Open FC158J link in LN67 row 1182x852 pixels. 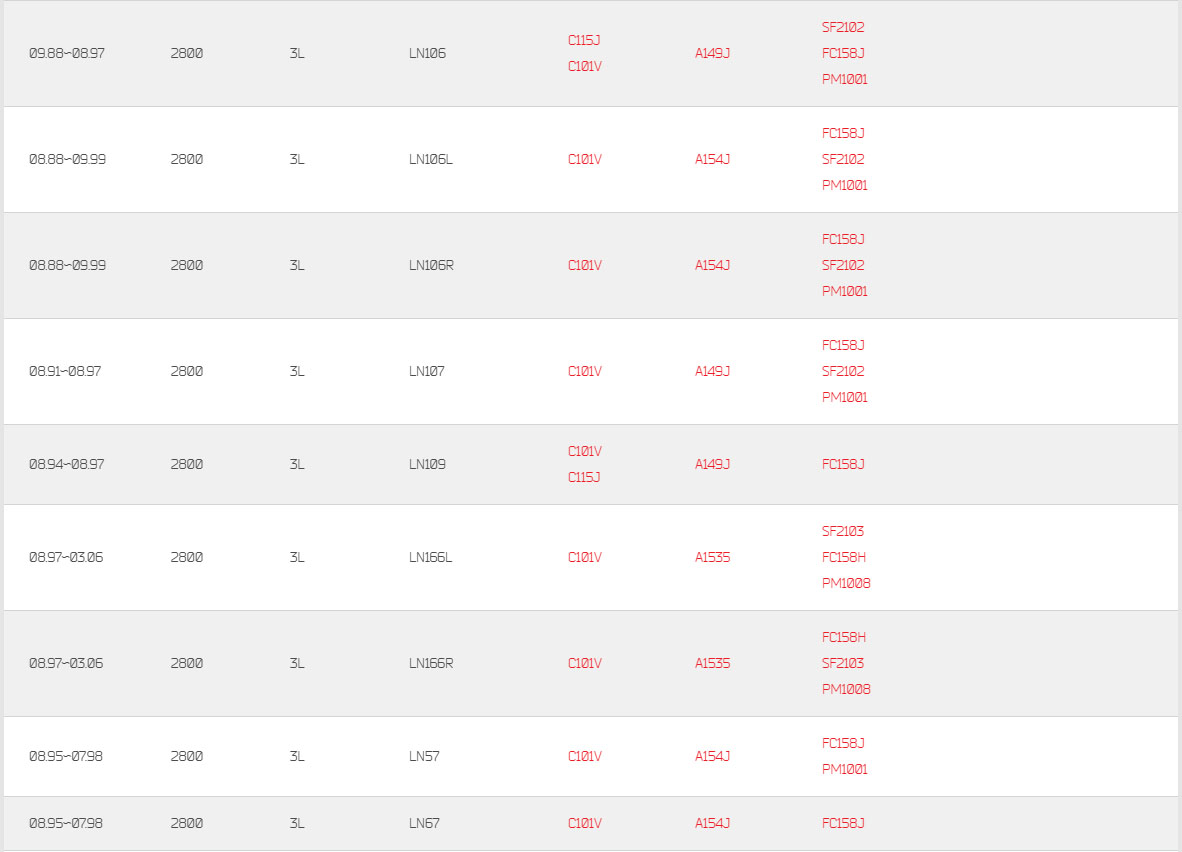[843, 823]
